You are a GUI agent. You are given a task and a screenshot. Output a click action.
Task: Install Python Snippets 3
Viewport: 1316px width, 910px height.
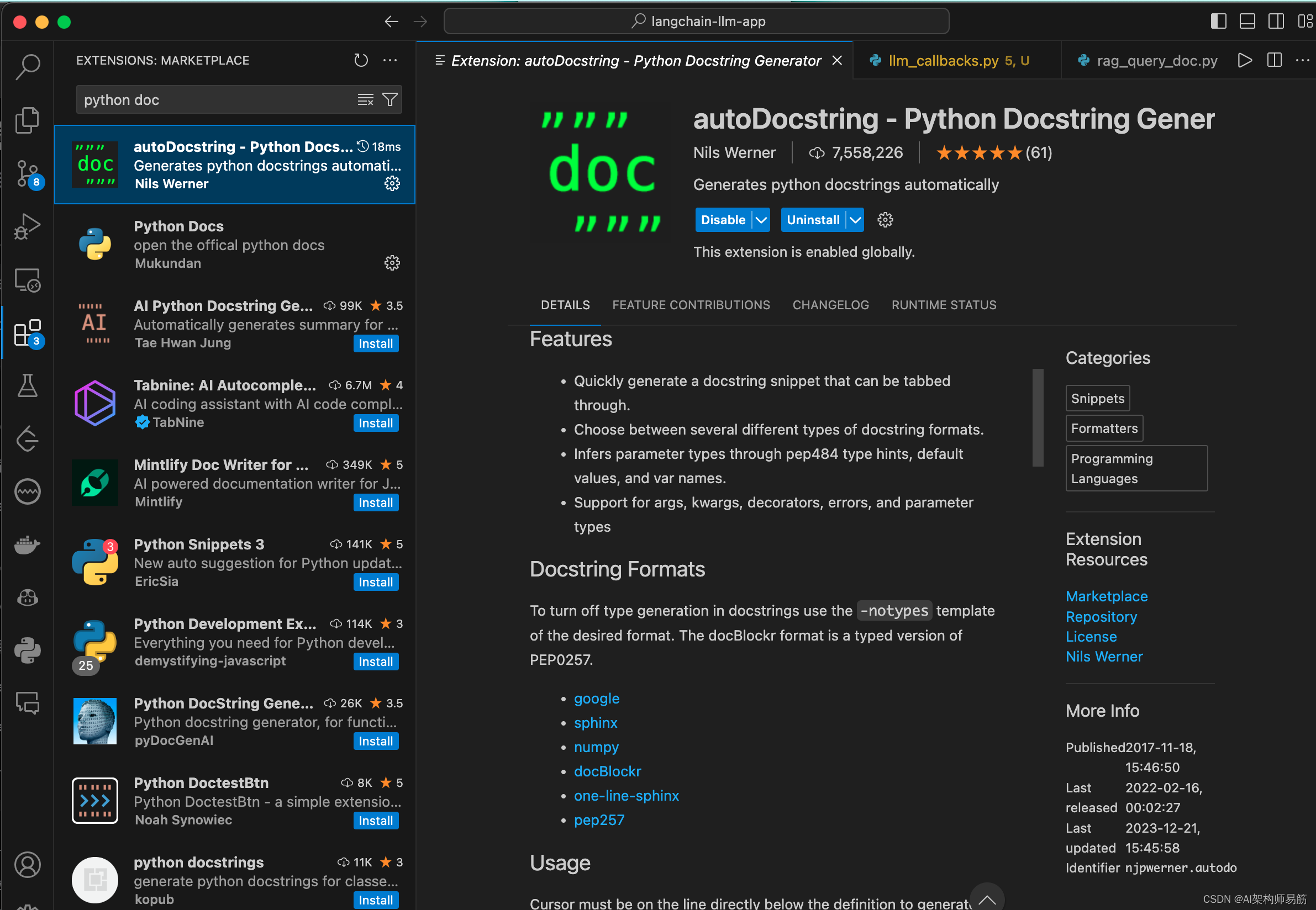pyautogui.click(x=376, y=582)
